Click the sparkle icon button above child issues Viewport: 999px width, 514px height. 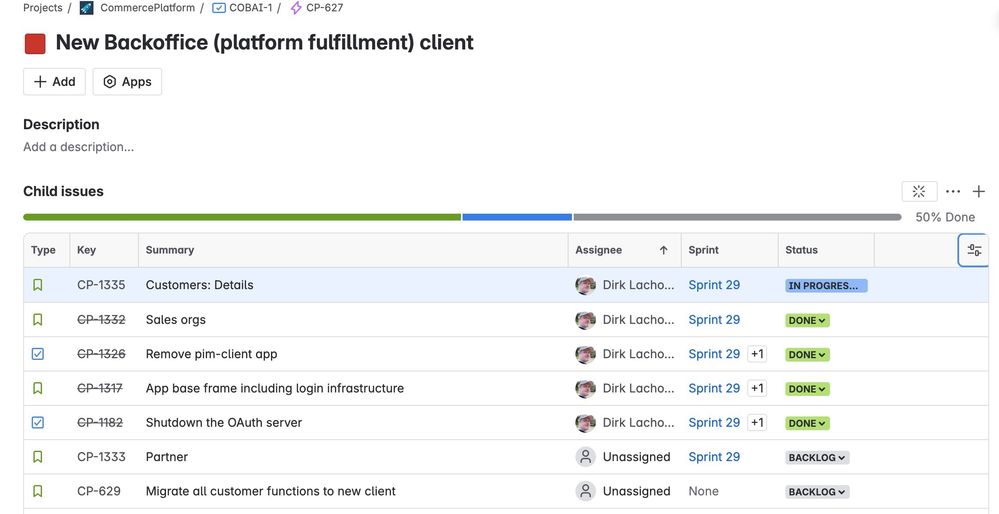919,191
